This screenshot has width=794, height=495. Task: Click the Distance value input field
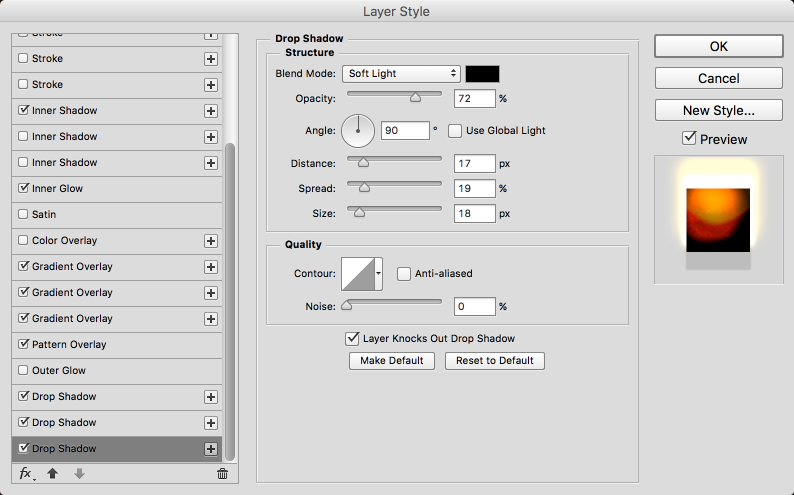[x=475, y=164]
